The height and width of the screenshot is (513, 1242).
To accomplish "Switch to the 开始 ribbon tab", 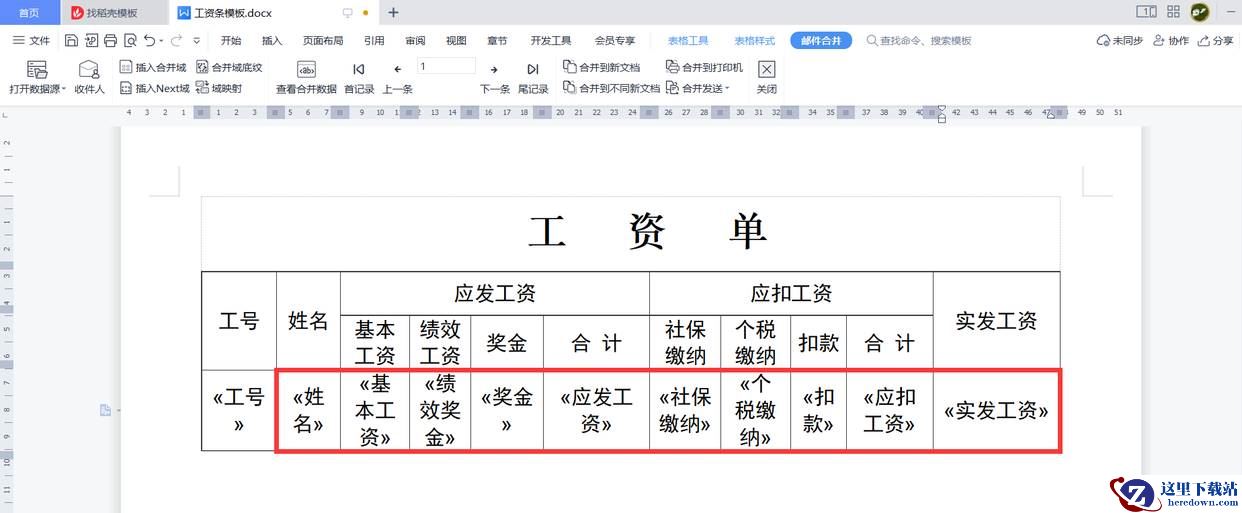I will pos(231,41).
